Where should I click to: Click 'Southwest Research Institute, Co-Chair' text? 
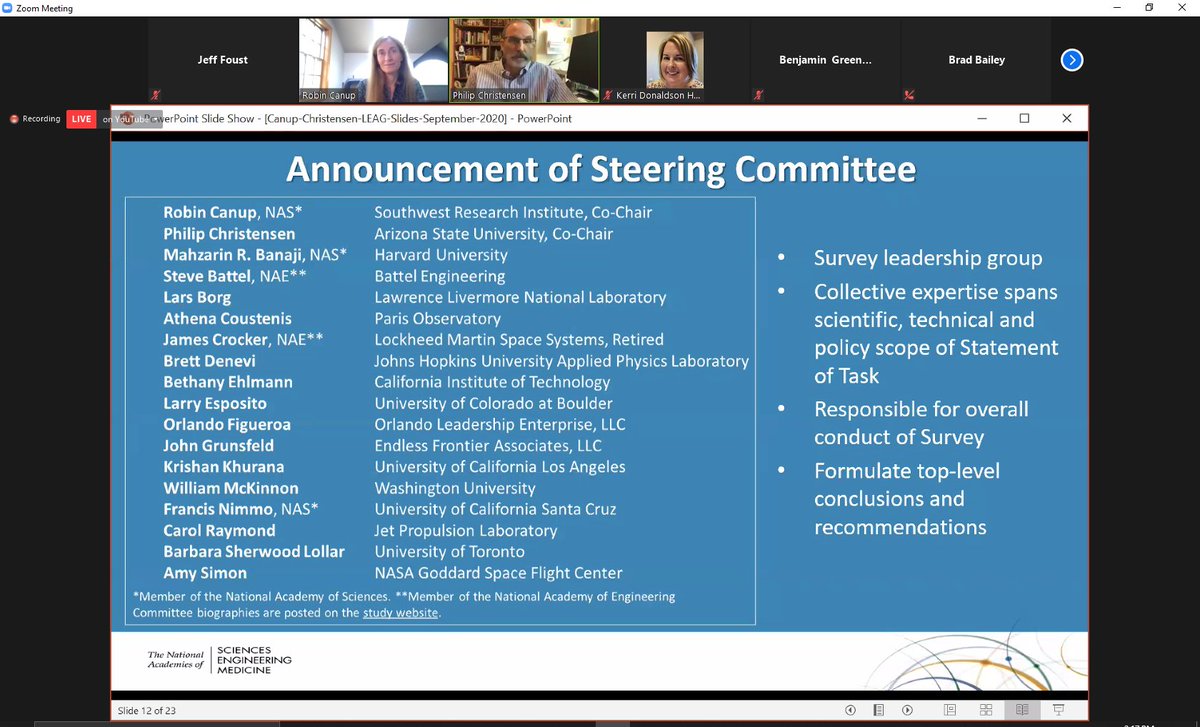click(x=513, y=212)
